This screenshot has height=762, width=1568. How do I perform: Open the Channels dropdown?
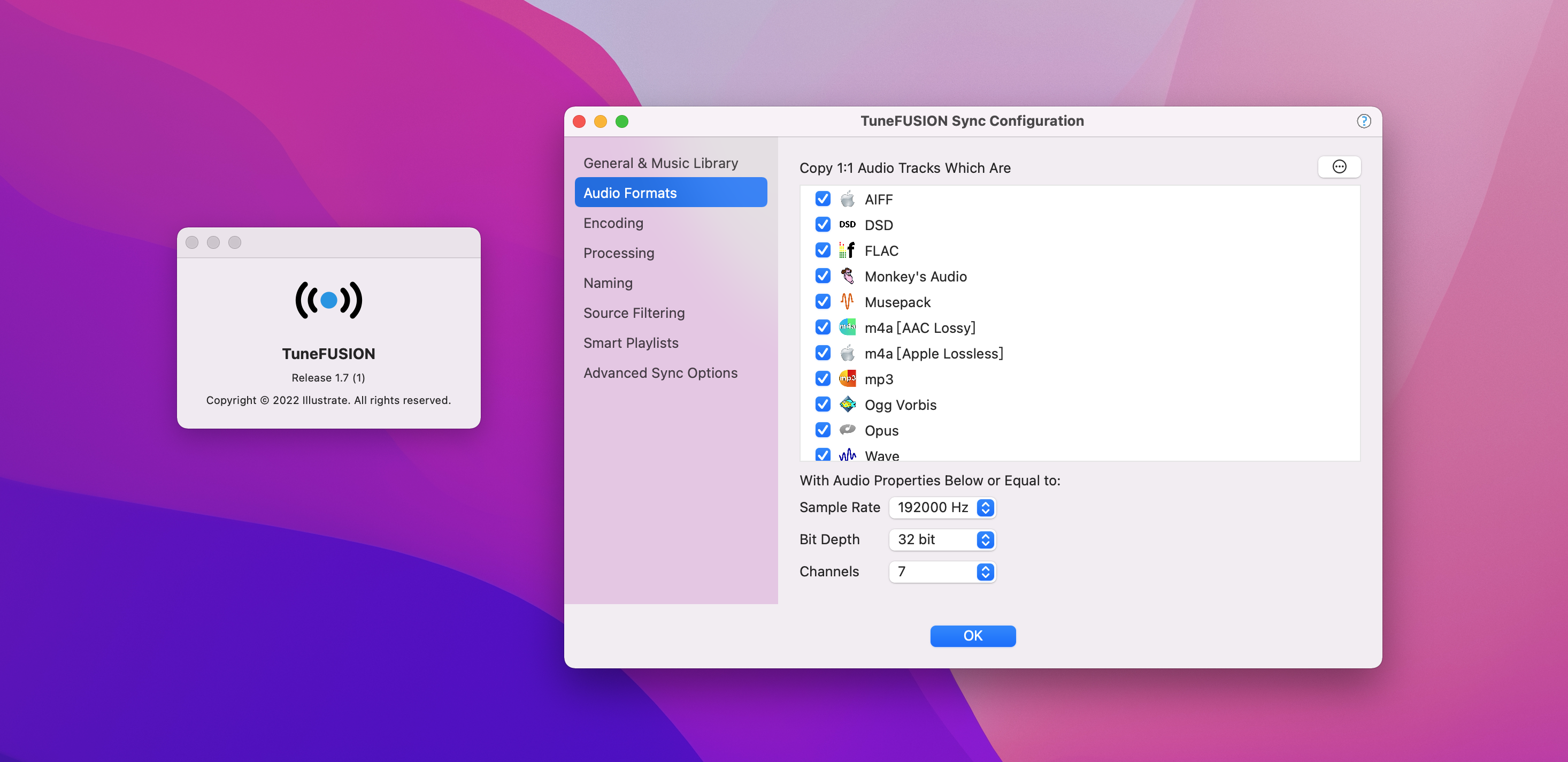point(942,571)
